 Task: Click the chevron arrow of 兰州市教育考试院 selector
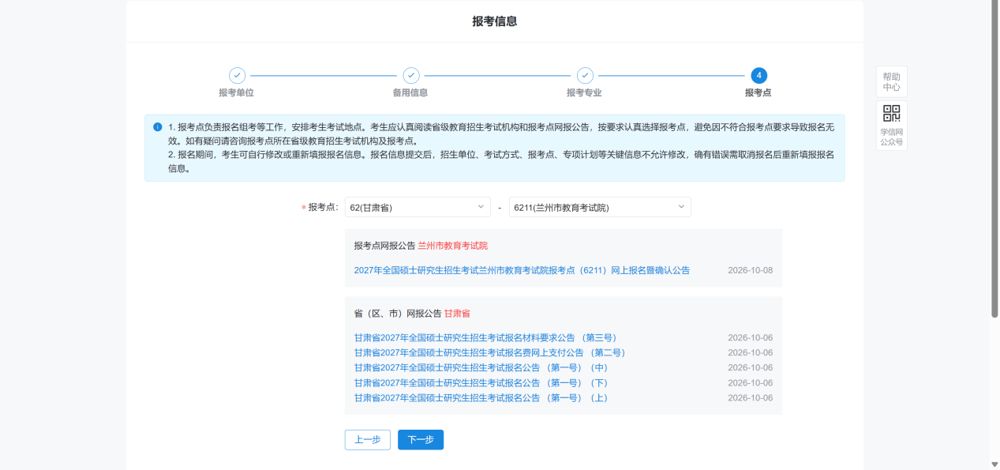pos(680,207)
